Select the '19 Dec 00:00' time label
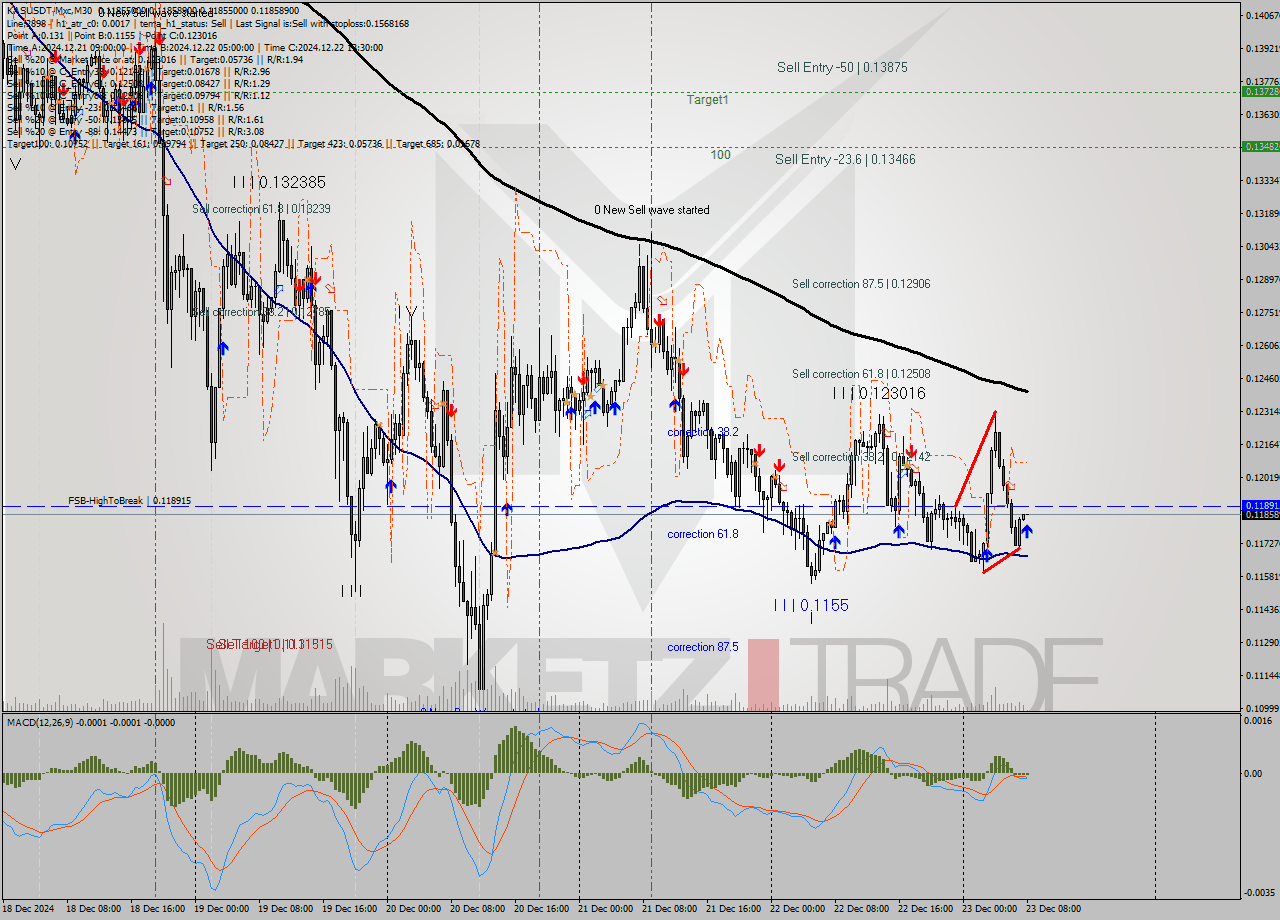 (221, 909)
